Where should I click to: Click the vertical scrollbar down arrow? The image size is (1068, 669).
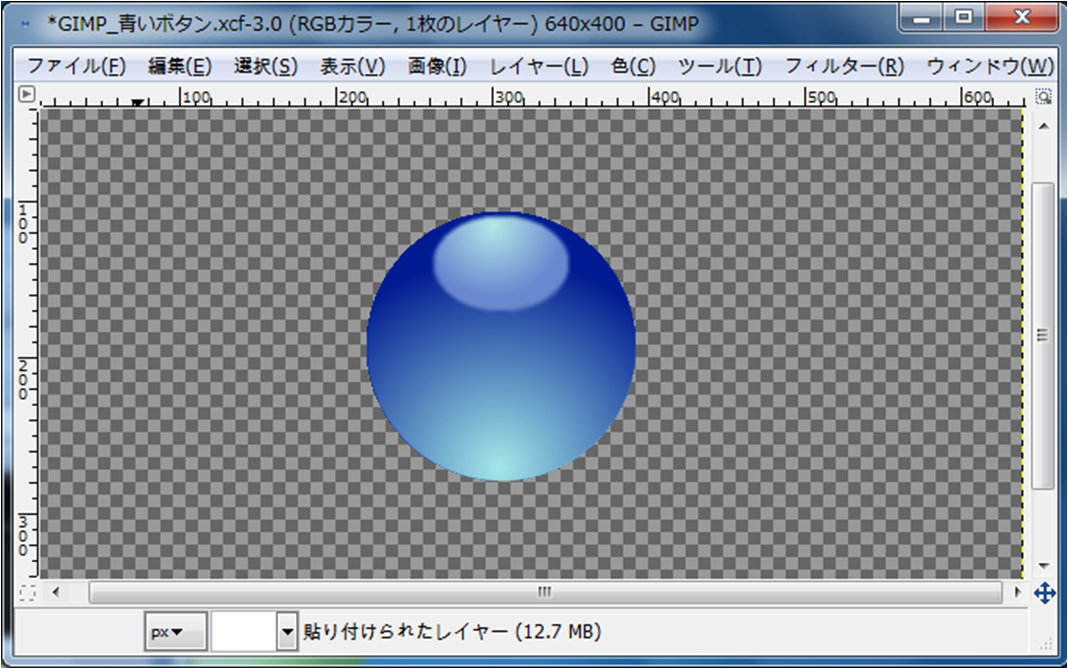[1043, 565]
